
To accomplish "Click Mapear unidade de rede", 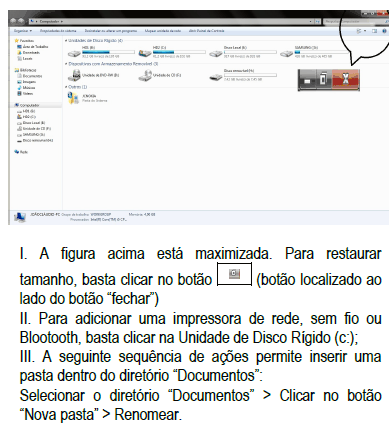I will click(x=163, y=31).
